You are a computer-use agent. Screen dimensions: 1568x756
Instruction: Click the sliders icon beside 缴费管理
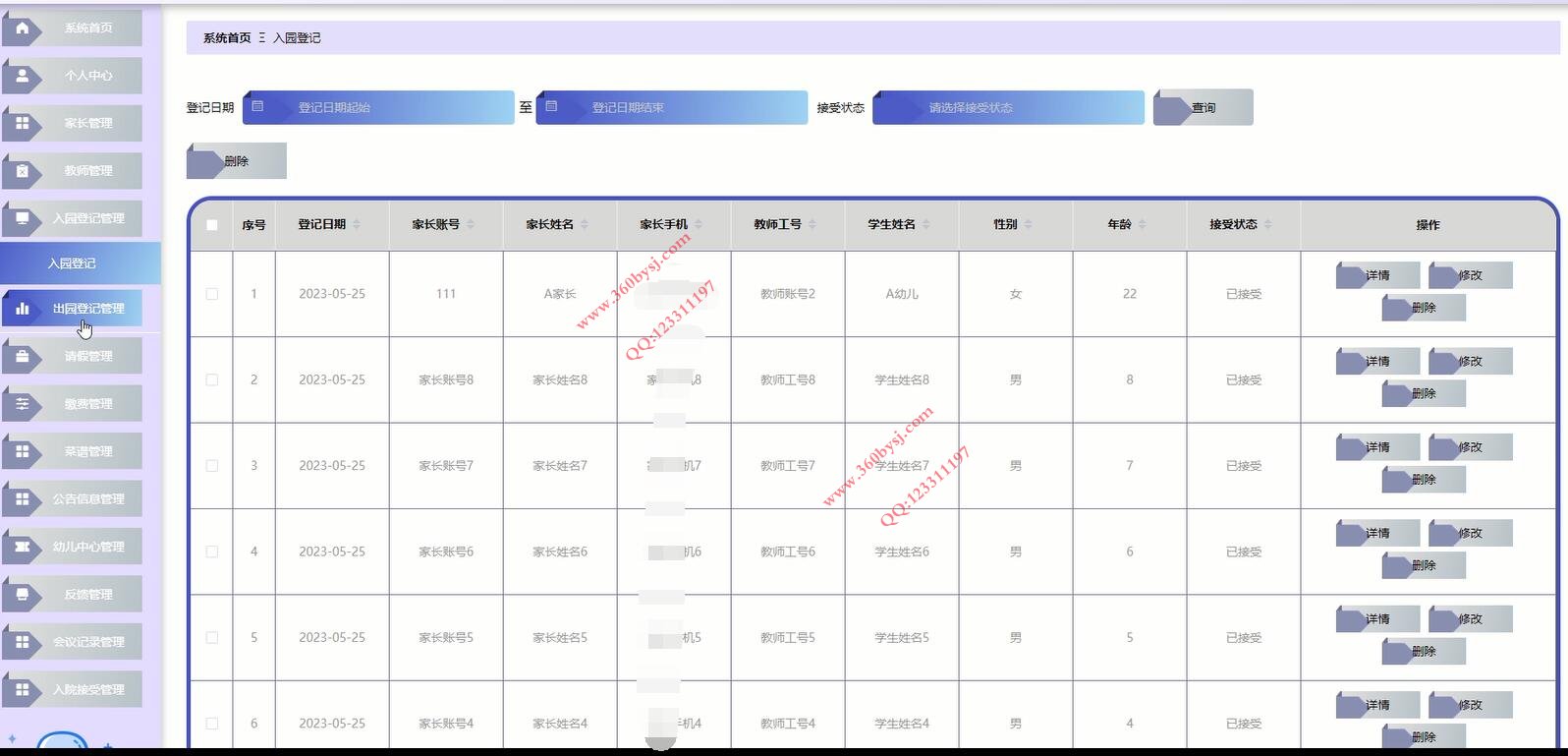click(22, 404)
